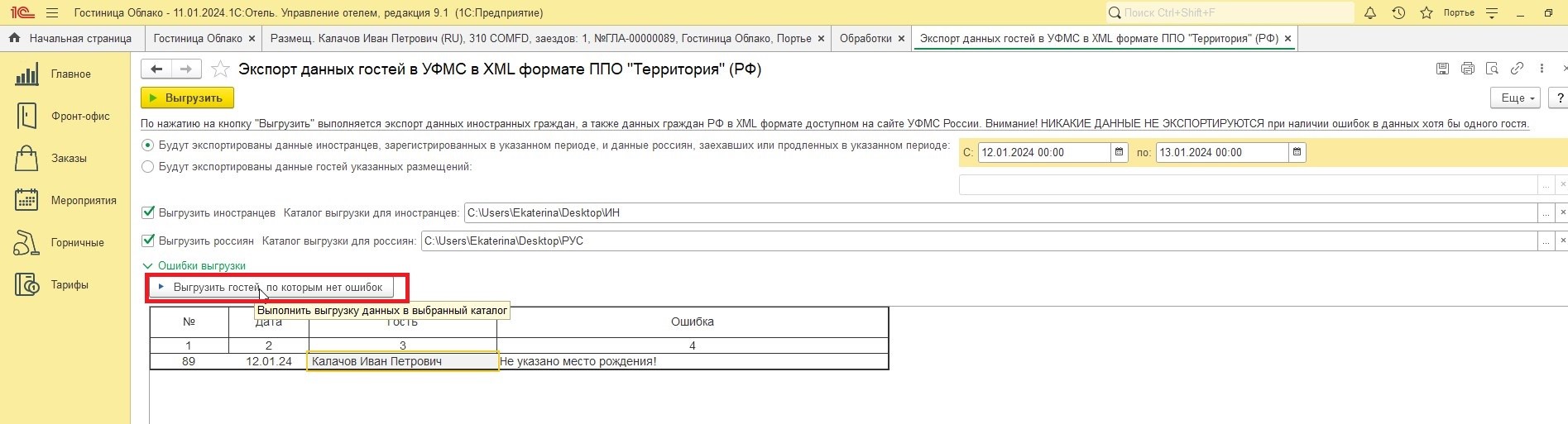Open Еще dropdown menu
Image resolution: width=1568 pixels, height=424 pixels.
click(x=1515, y=98)
